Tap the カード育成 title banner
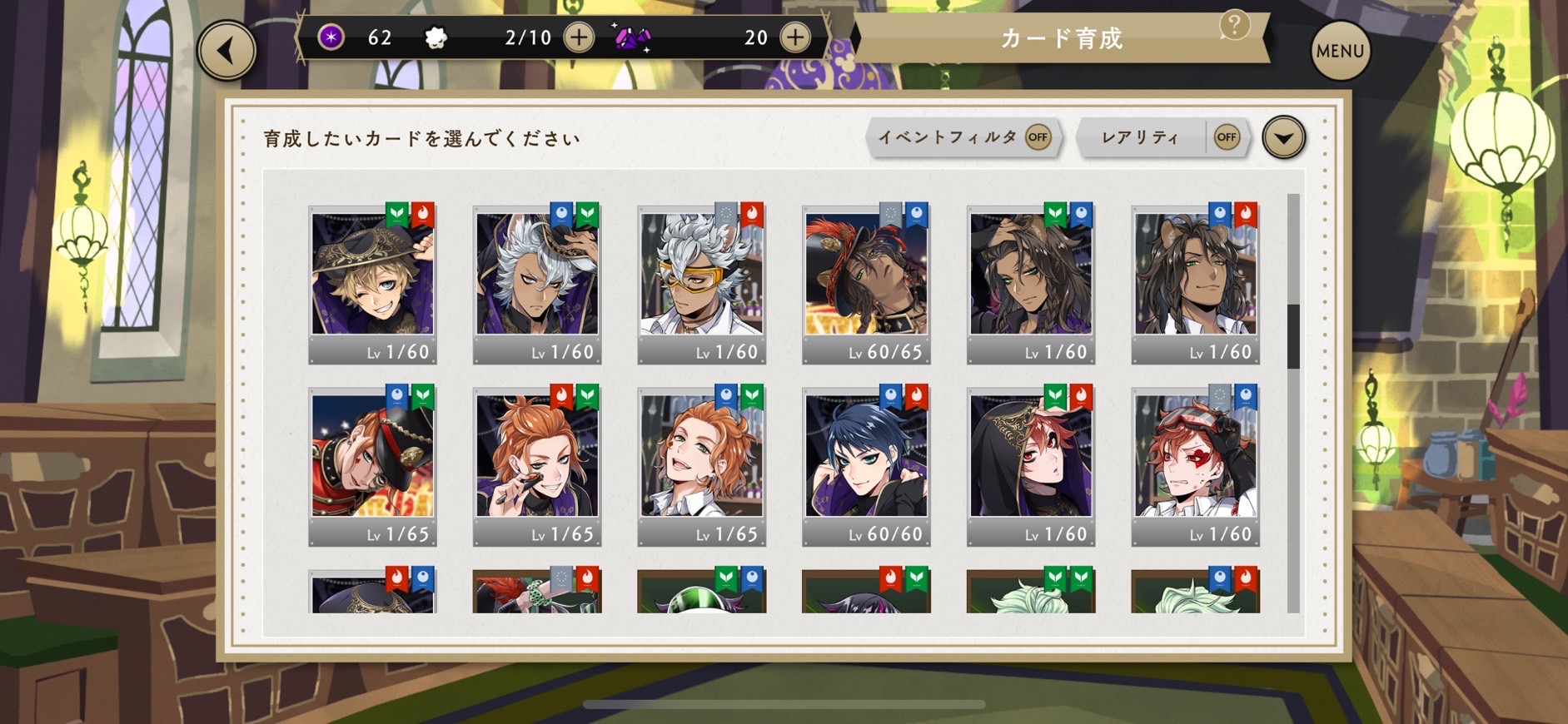This screenshot has height=724, width=1568. pos(1062,38)
